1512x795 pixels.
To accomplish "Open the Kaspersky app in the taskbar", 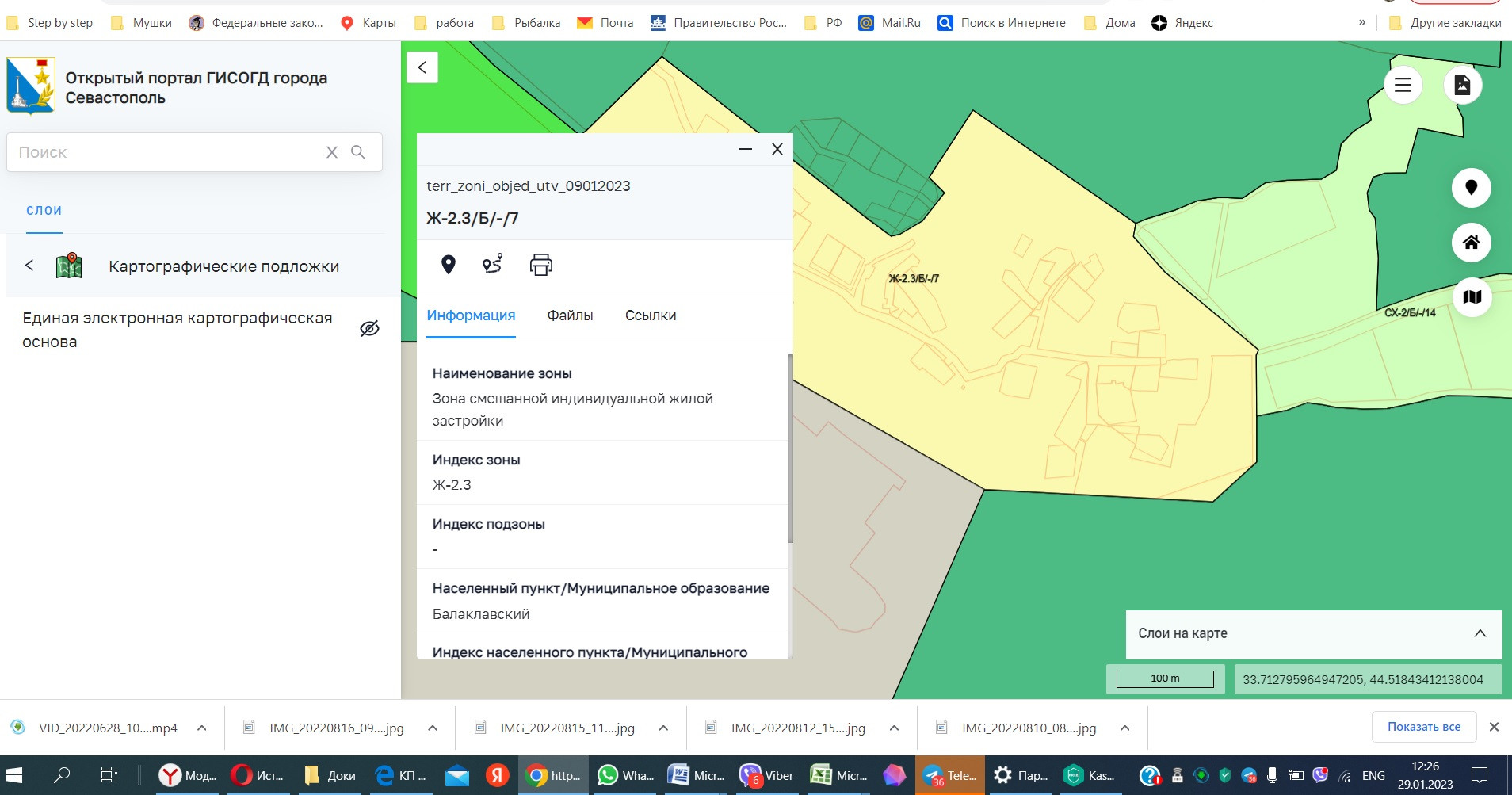I will click(1090, 775).
